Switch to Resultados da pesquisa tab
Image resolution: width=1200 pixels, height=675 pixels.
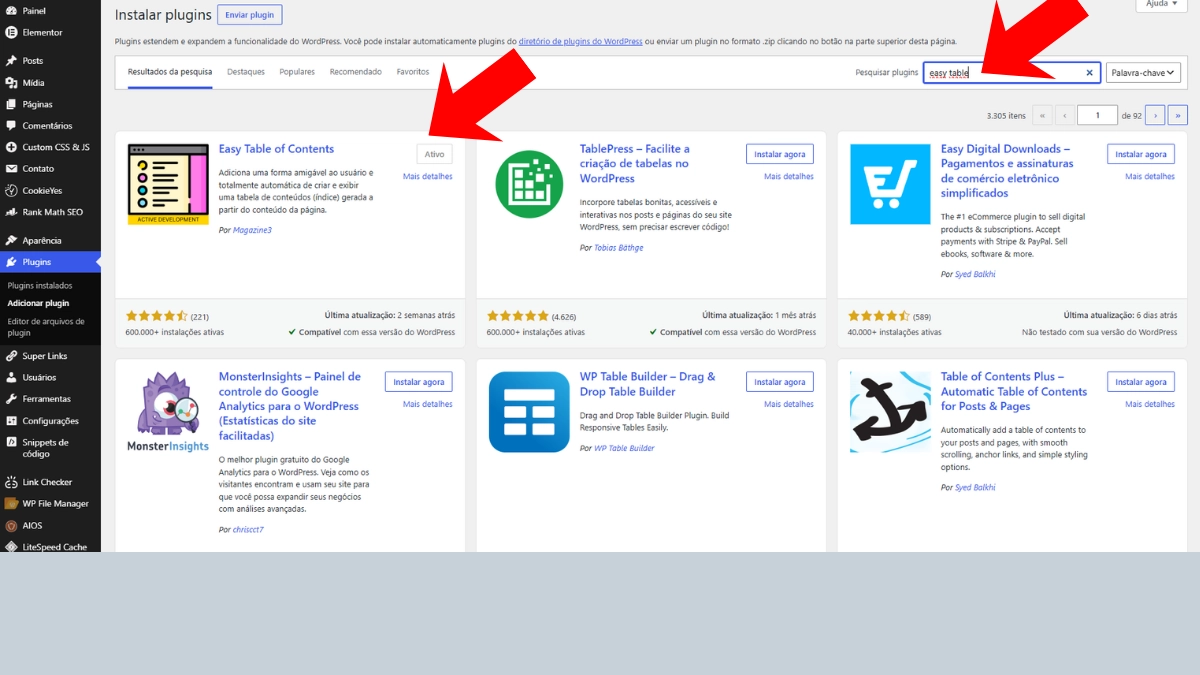click(170, 72)
